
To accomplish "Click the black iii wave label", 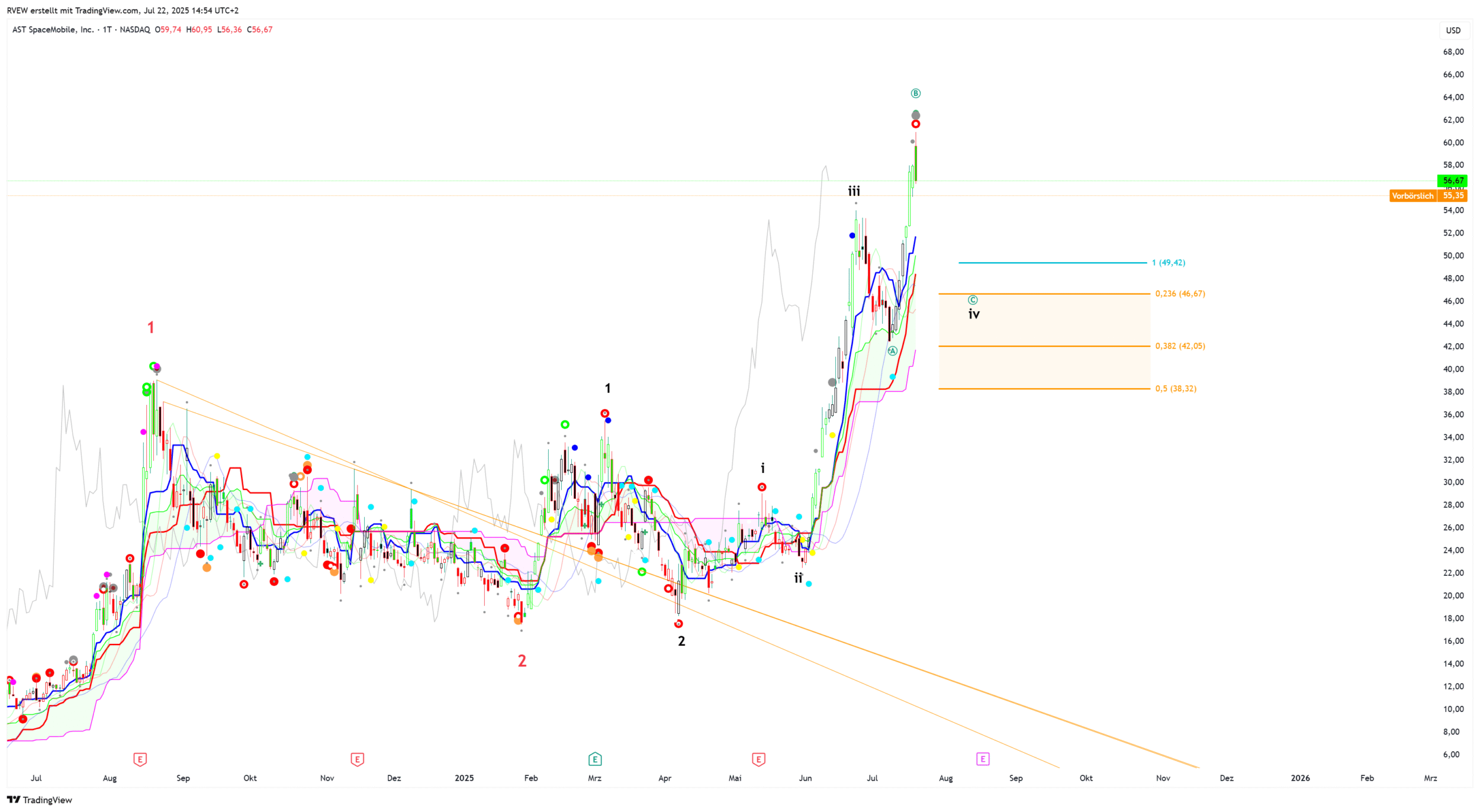I will pyautogui.click(x=854, y=191).
